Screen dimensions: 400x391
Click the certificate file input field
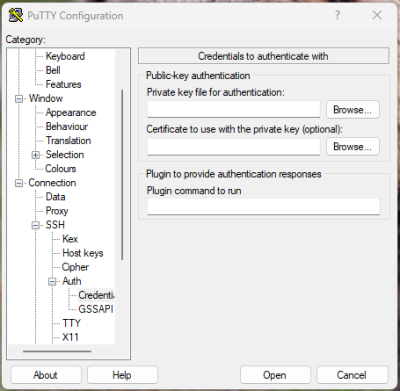point(234,147)
